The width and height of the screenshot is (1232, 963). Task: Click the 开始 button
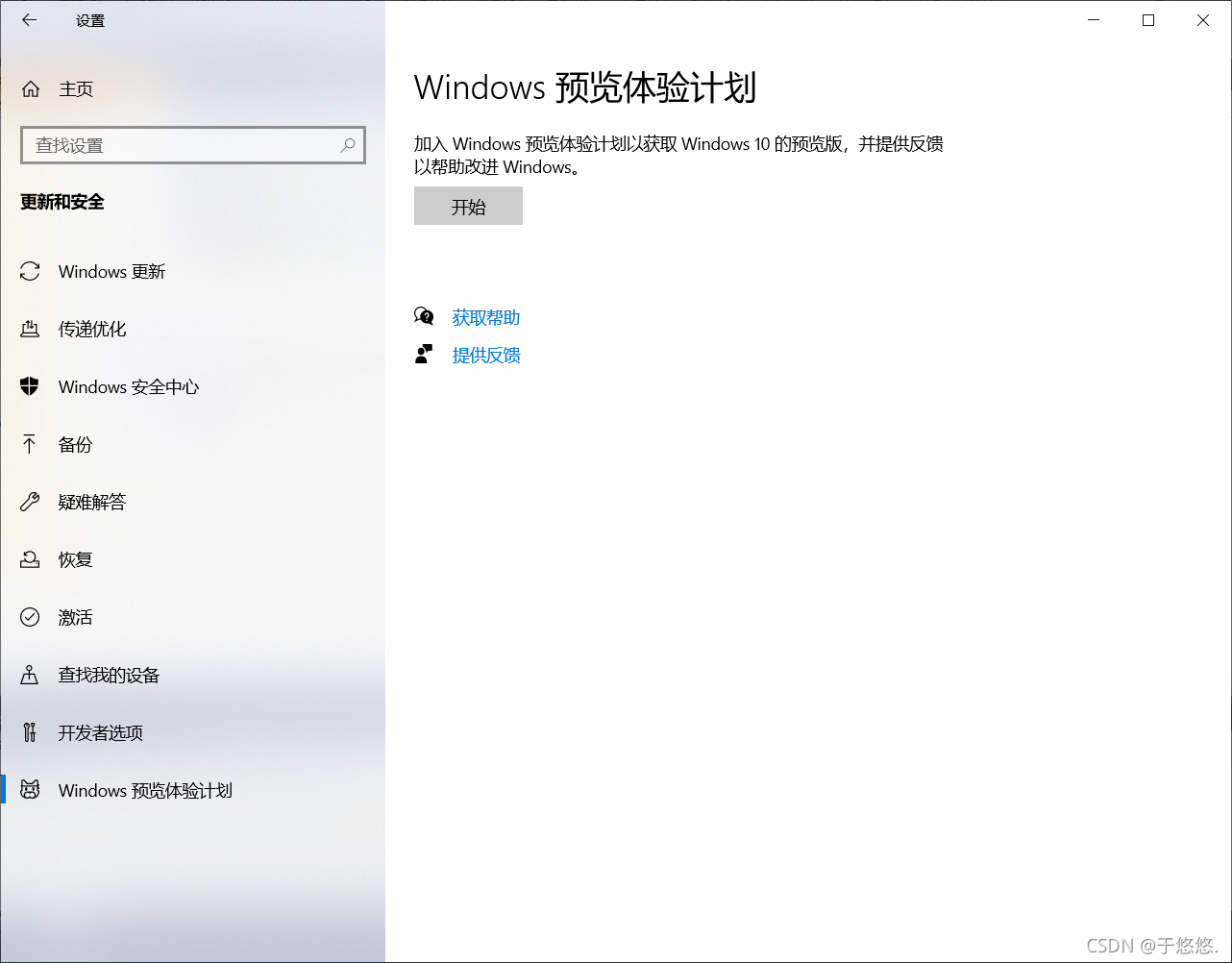pyautogui.click(x=468, y=206)
